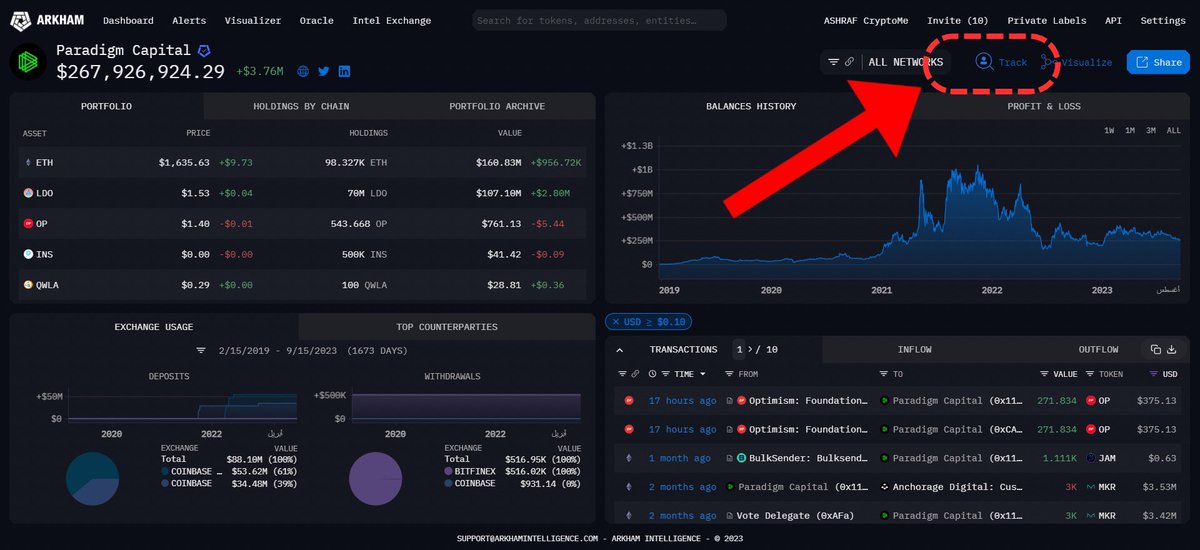Click the link icon in the transactions header row
The image size is (1200, 550).
point(634,374)
